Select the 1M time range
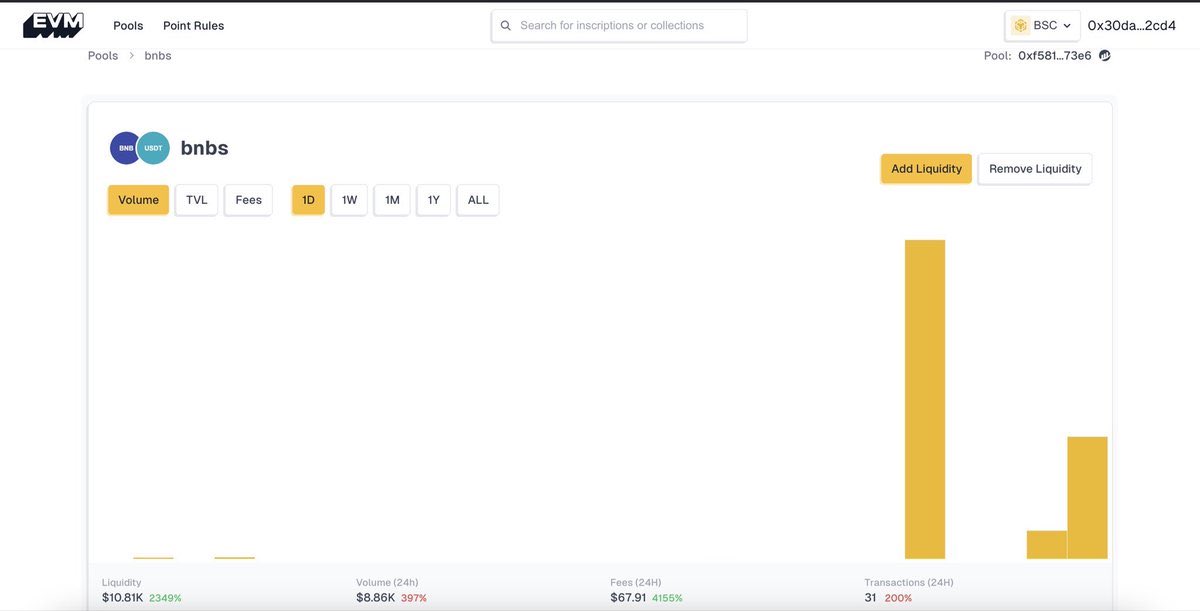Viewport: 1200px width, 611px height. pyautogui.click(x=392, y=200)
